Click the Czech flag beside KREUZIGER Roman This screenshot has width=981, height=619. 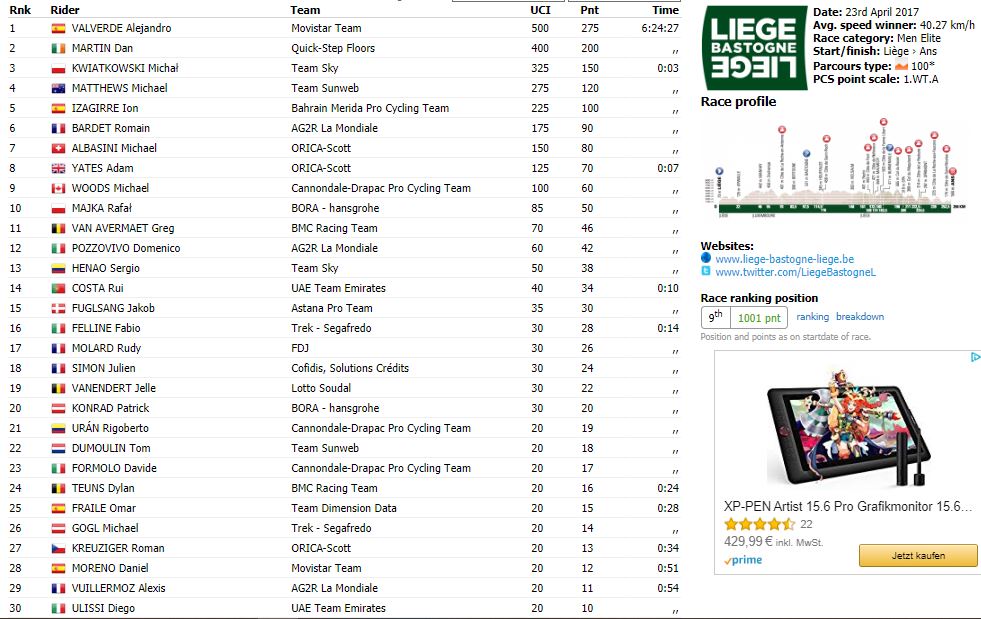pos(58,548)
